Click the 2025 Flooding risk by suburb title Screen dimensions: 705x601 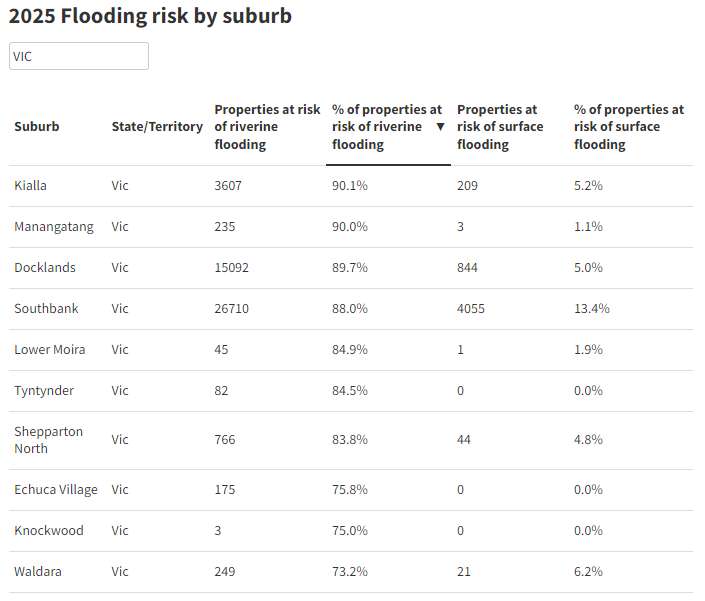pyautogui.click(x=150, y=16)
